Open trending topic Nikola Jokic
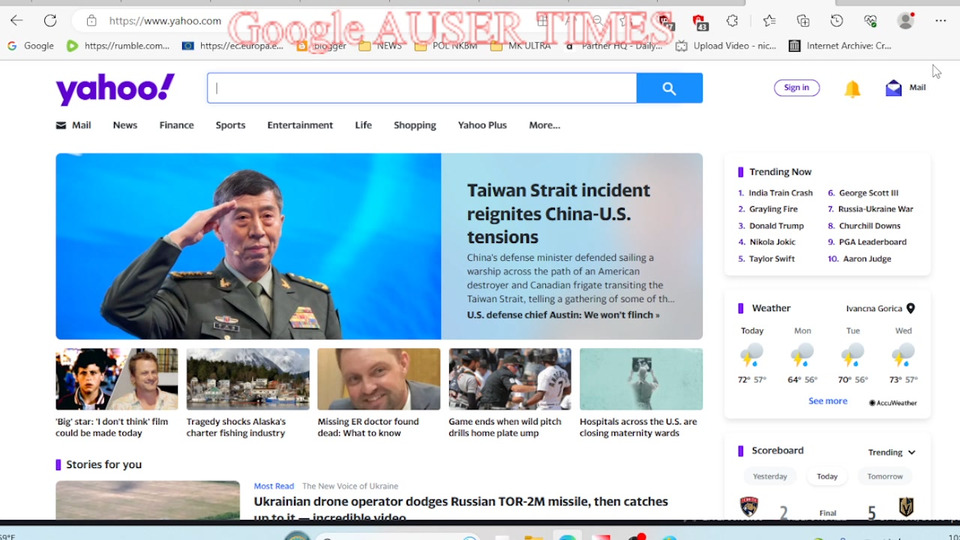Viewport: 960px width, 540px height. point(772,242)
